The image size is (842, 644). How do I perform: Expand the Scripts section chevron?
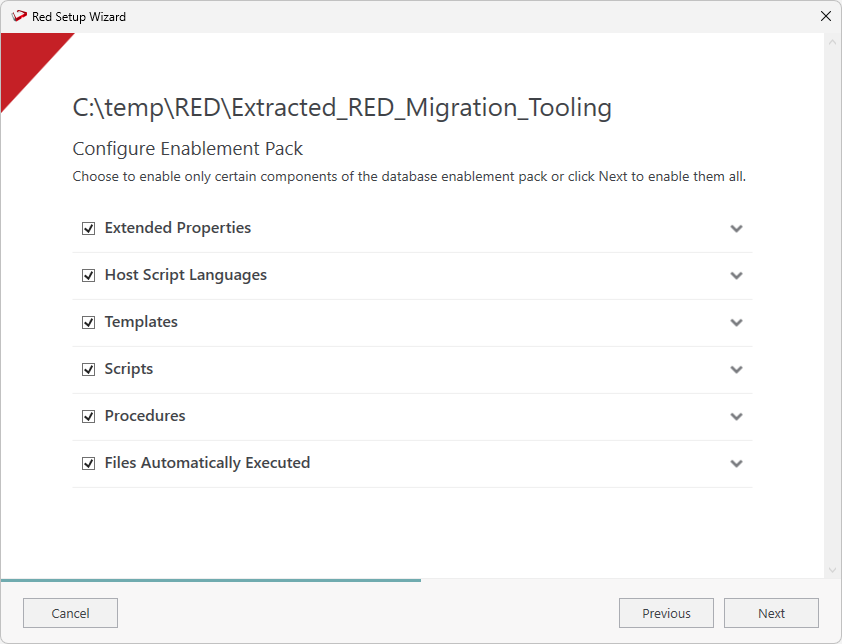point(736,370)
